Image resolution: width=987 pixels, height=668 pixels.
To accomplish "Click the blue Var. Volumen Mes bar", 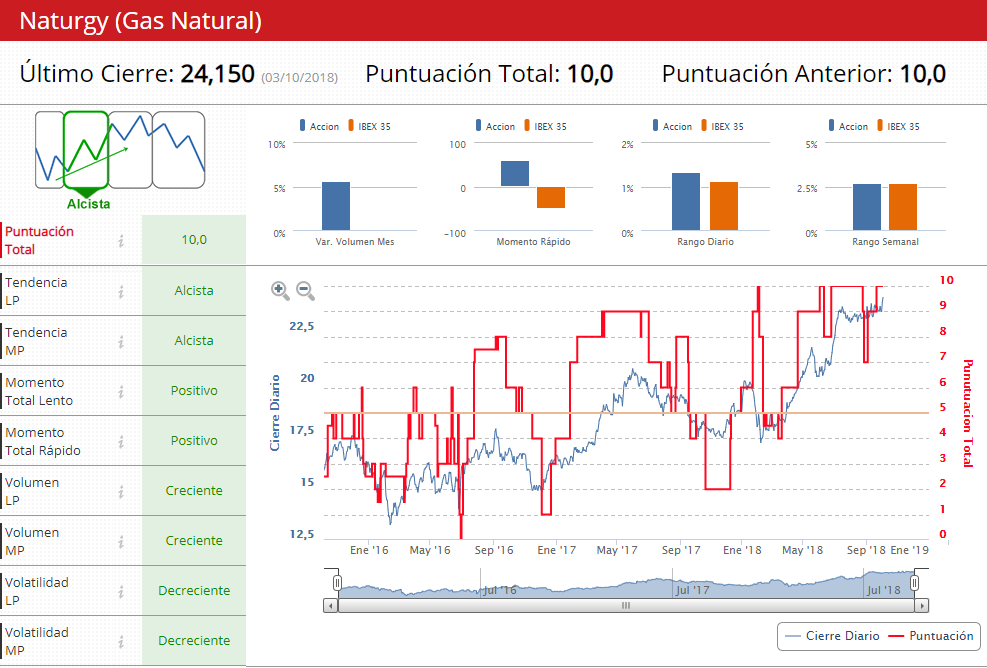I will [336, 207].
